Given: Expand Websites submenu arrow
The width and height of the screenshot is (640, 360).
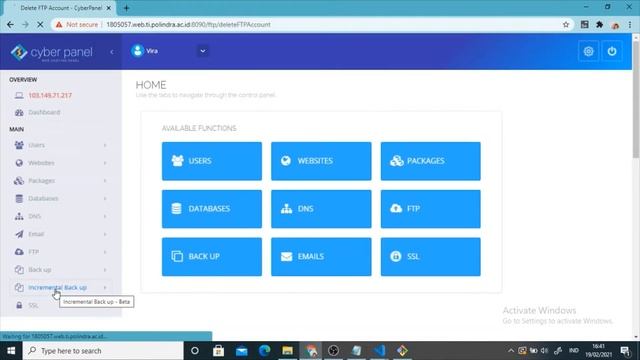Looking at the screenshot, I should (105, 163).
